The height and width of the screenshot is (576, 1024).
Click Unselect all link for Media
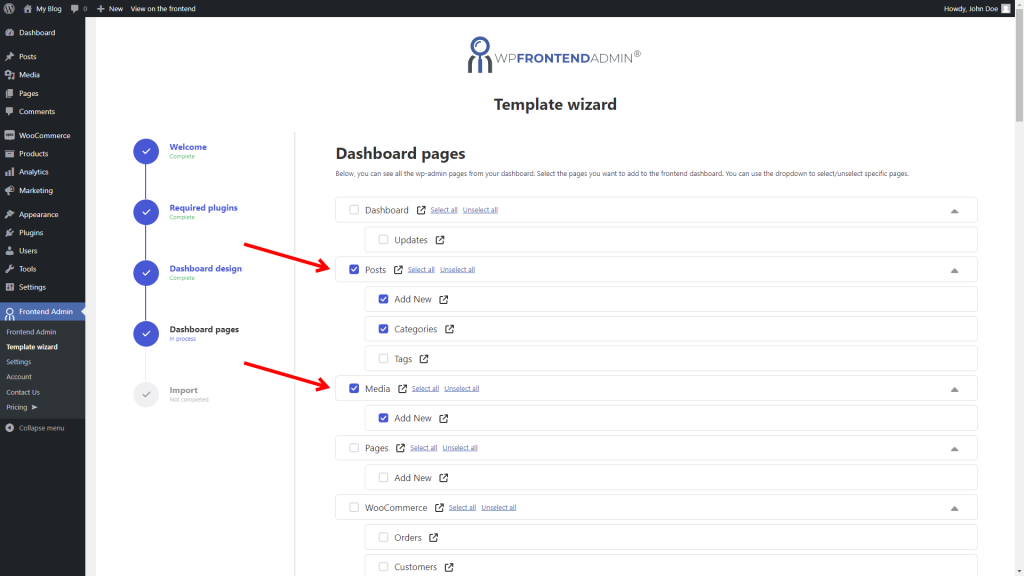coord(461,389)
